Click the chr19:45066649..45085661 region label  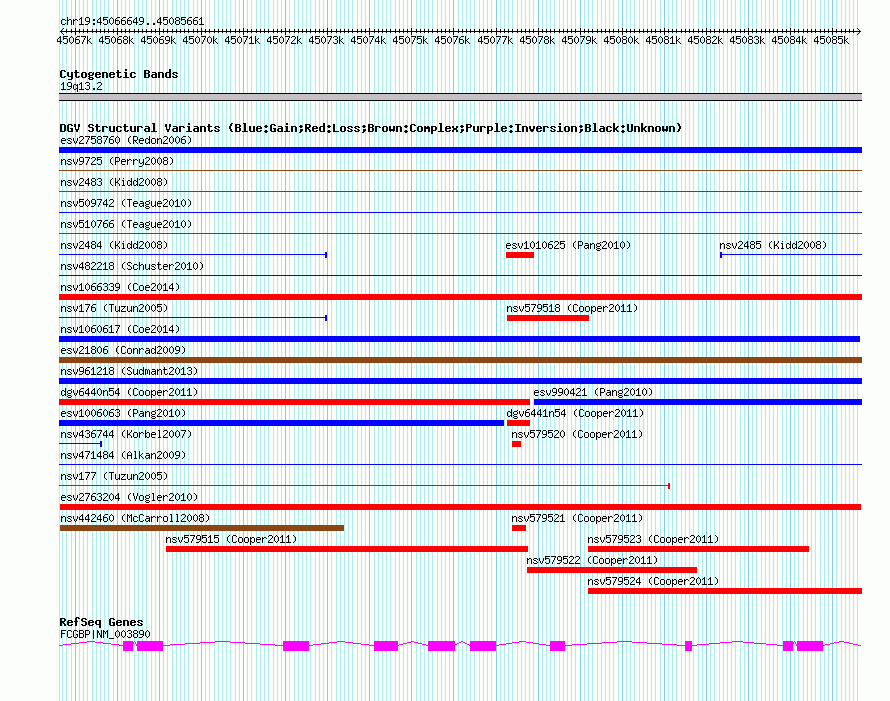pyautogui.click(x=132, y=21)
